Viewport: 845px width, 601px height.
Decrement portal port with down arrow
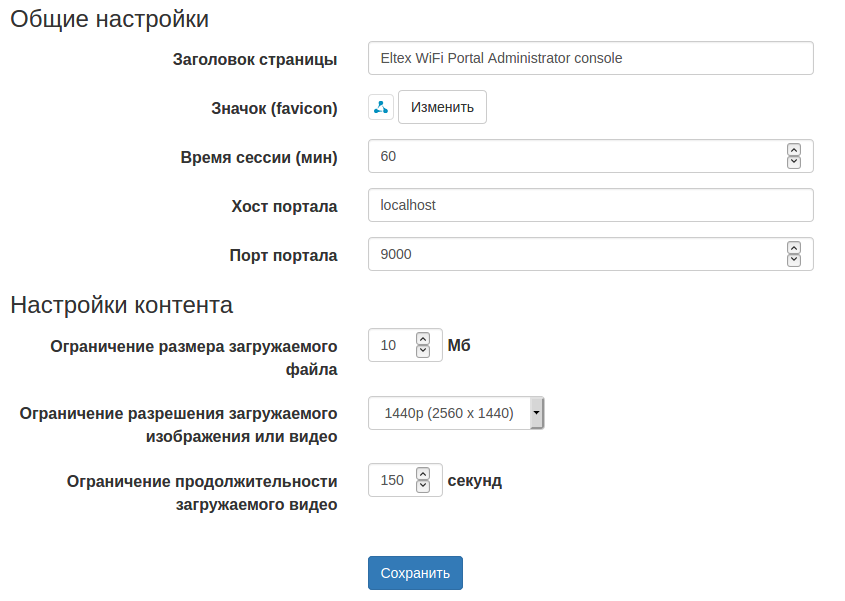coord(794,260)
